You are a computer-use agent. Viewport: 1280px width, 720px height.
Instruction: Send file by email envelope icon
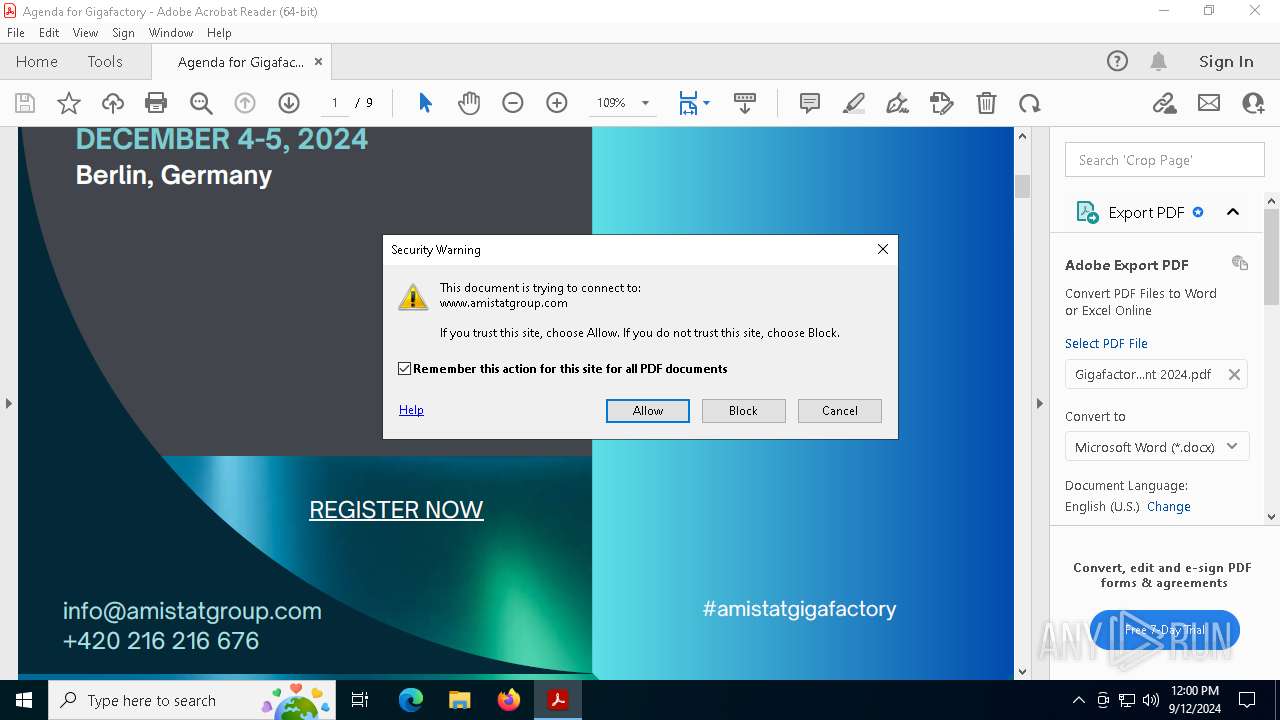[x=1209, y=103]
